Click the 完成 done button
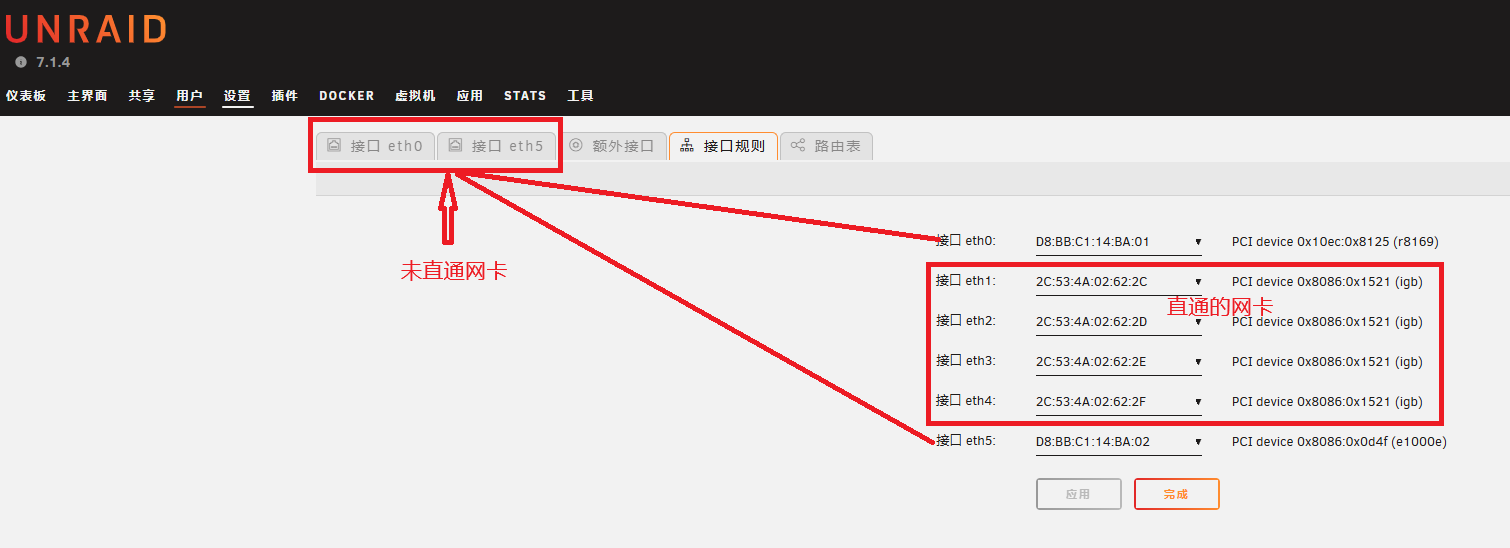The height and width of the screenshot is (548, 1510). (1176, 494)
